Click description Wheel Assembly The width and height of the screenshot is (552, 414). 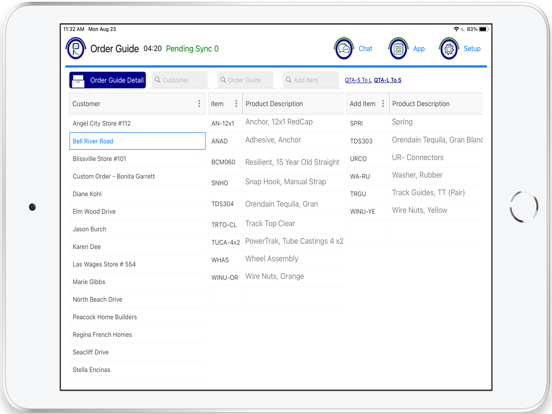[272, 259]
